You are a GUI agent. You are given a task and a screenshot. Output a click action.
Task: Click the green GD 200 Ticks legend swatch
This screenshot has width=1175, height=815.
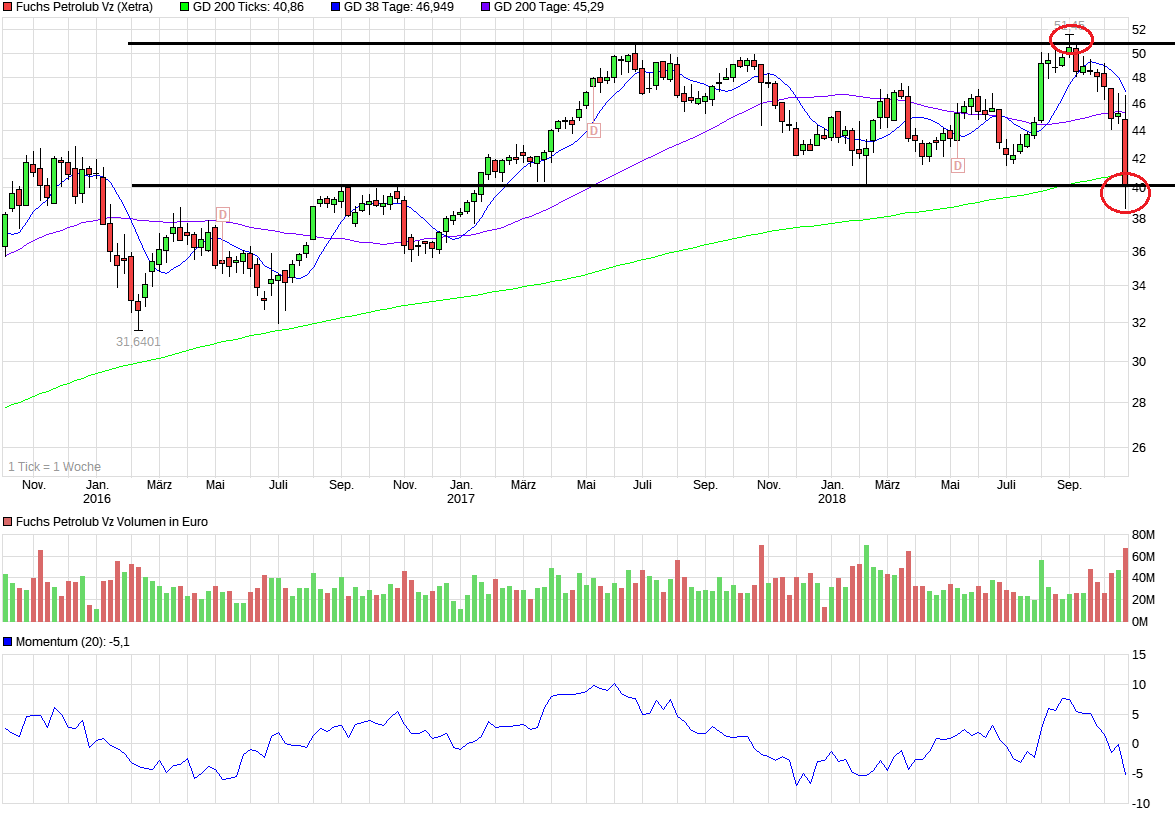pyautogui.click(x=184, y=7)
